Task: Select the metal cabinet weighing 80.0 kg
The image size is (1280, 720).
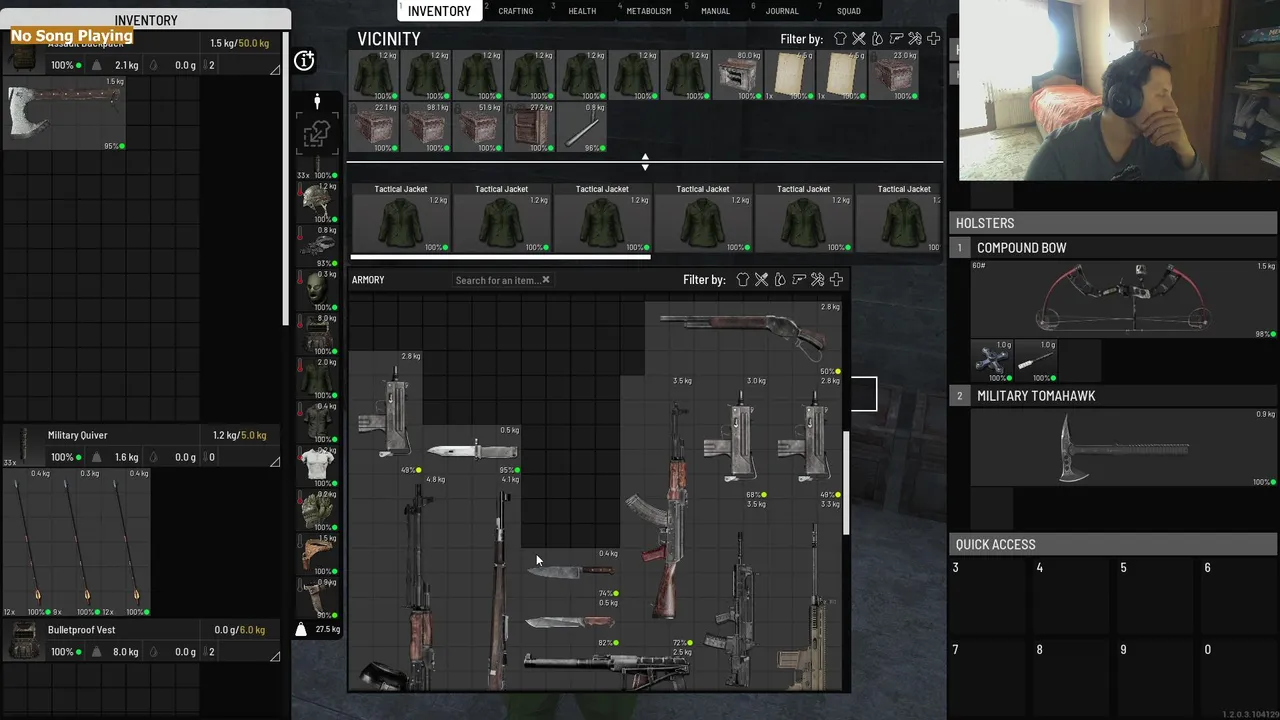Action: 739,75
